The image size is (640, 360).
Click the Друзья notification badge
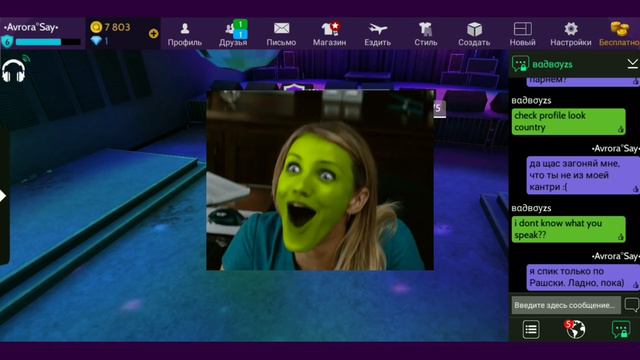pyautogui.click(x=240, y=29)
